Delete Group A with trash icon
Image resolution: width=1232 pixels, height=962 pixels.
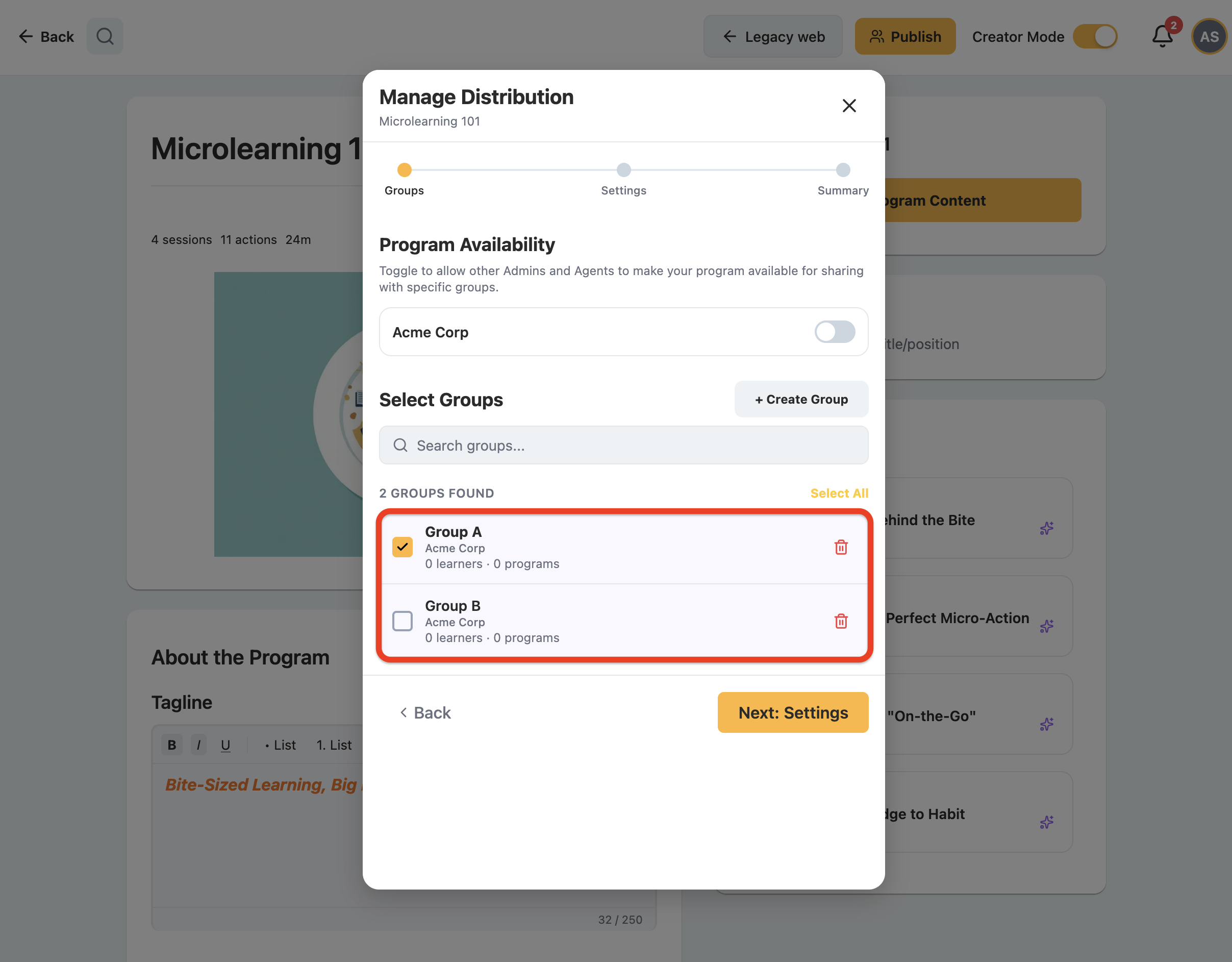[841, 547]
